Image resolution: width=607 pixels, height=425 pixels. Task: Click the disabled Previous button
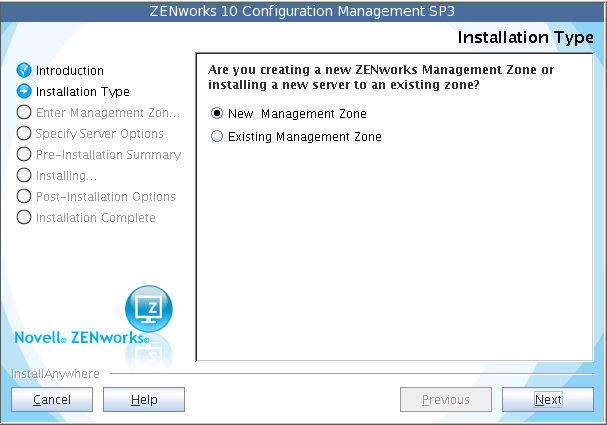pos(445,400)
